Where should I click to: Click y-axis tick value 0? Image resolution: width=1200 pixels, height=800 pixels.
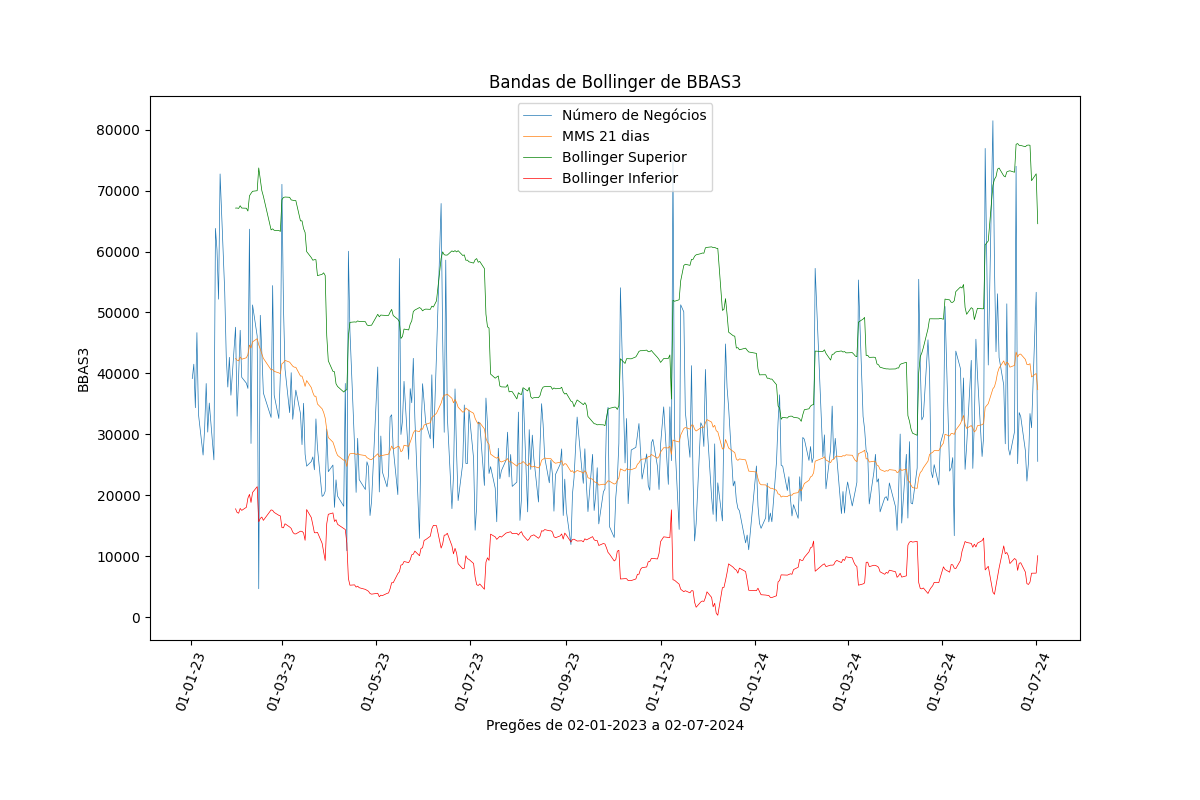coord(138,618)
